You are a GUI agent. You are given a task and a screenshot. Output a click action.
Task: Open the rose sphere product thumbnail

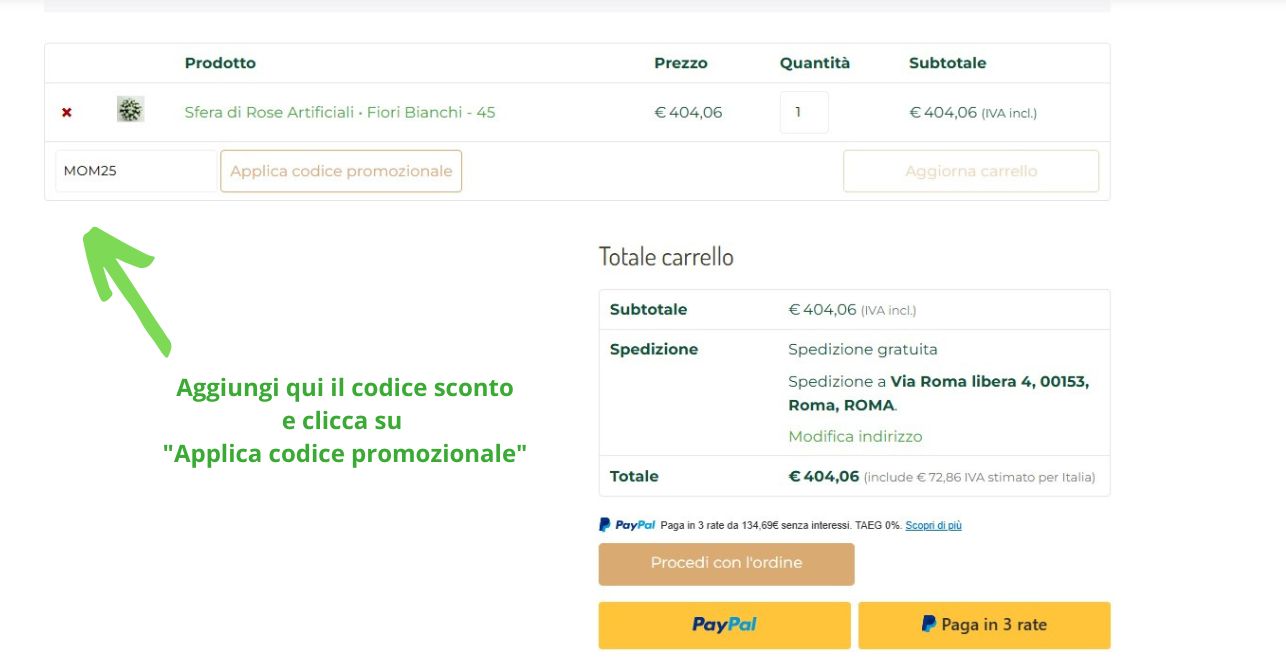130,110
